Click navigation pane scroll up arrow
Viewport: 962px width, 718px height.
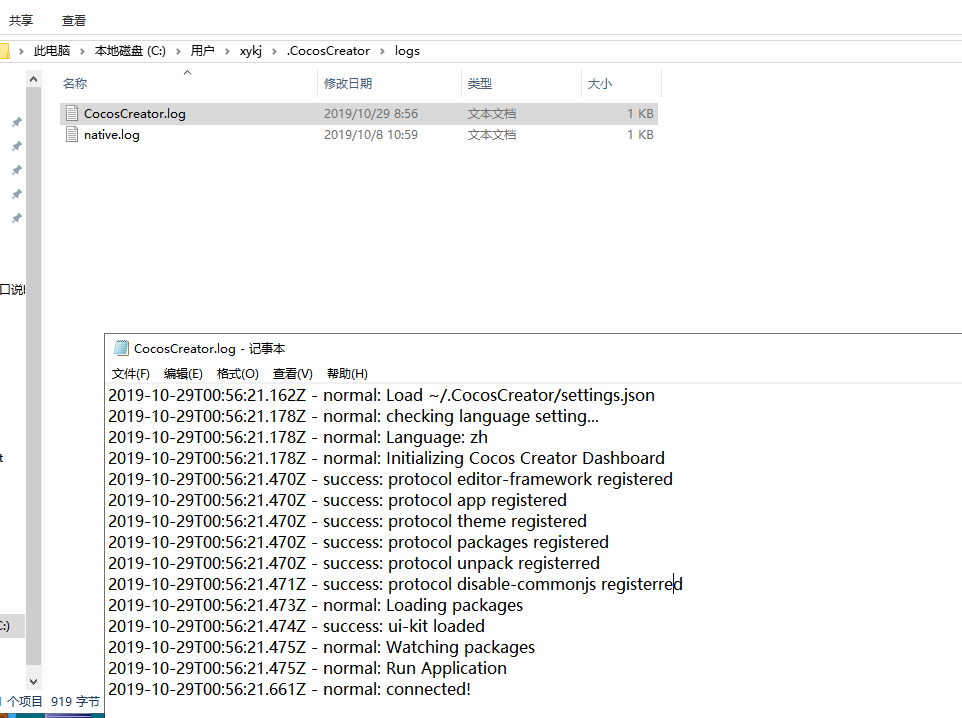point(34,79)
